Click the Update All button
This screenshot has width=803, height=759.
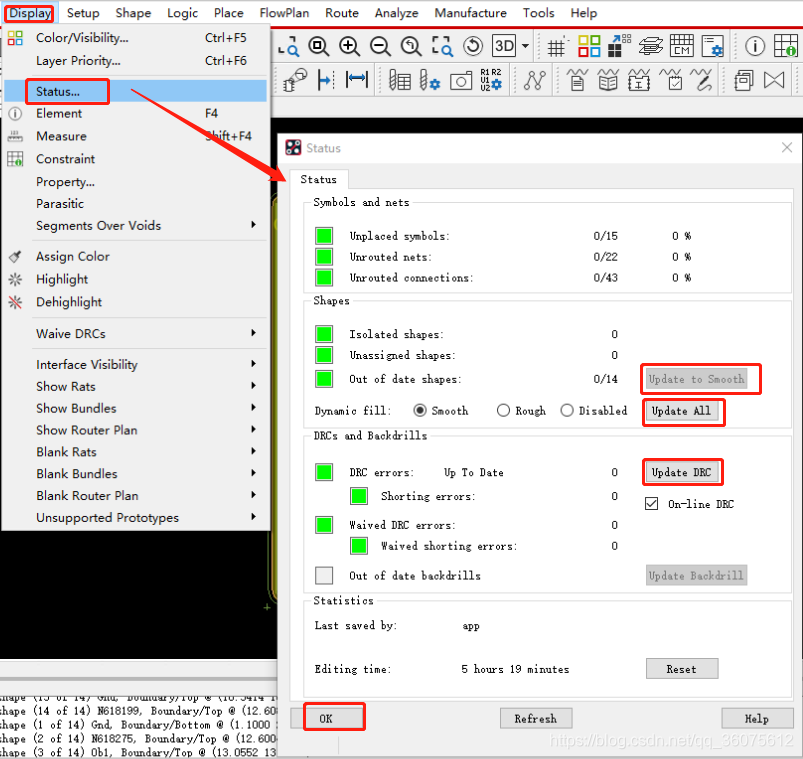(x=681, y=411)
